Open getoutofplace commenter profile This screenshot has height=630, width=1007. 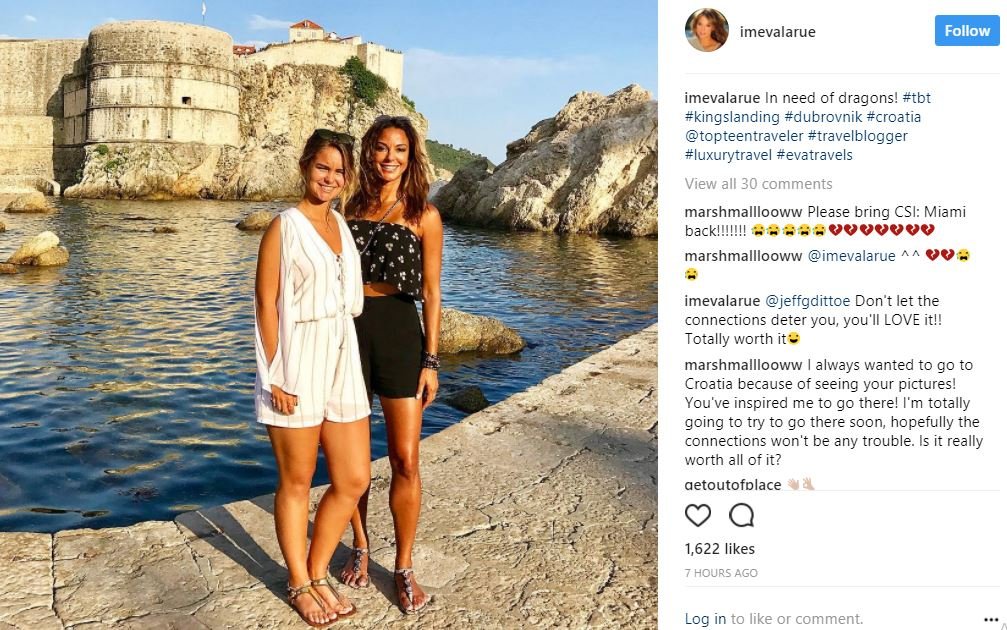(732, 485)
